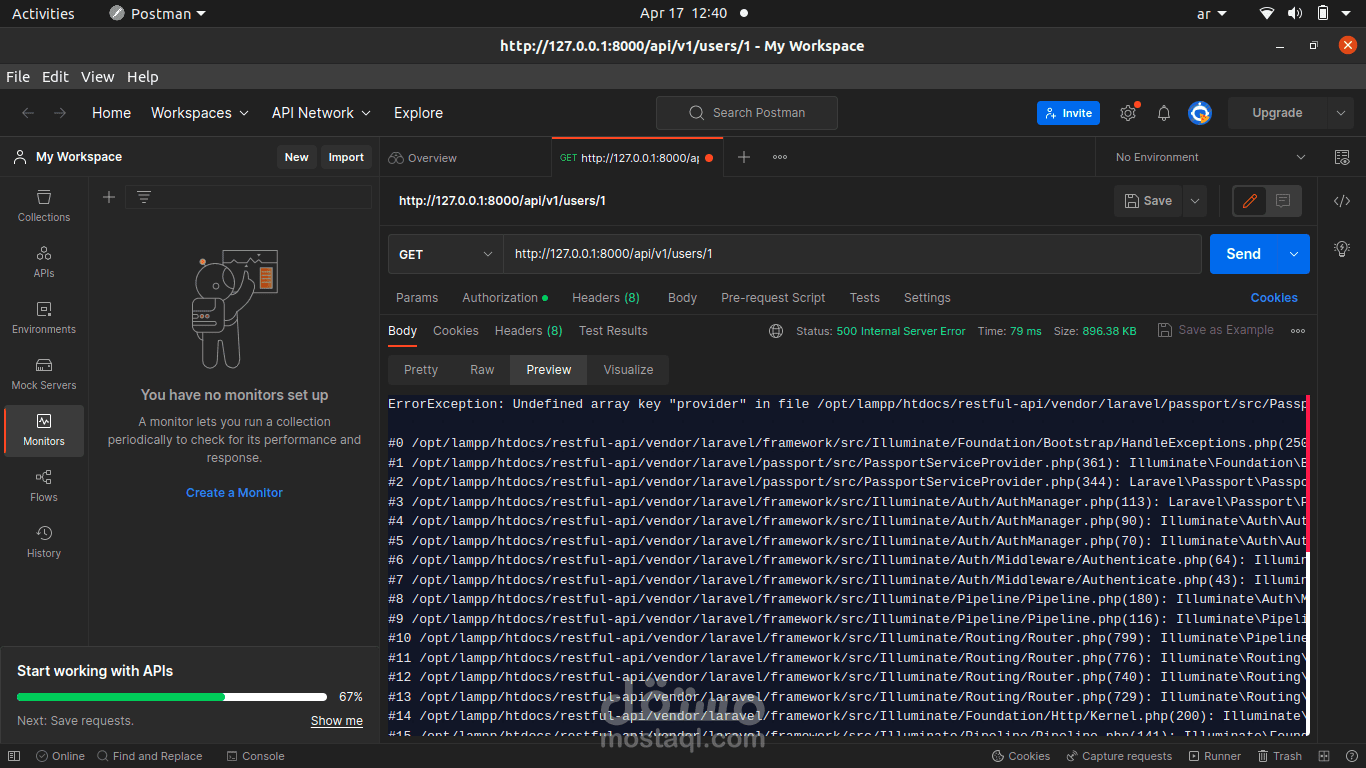Open the Test Results tab
Screen dimensions: 1366x768
pos(613,331)
